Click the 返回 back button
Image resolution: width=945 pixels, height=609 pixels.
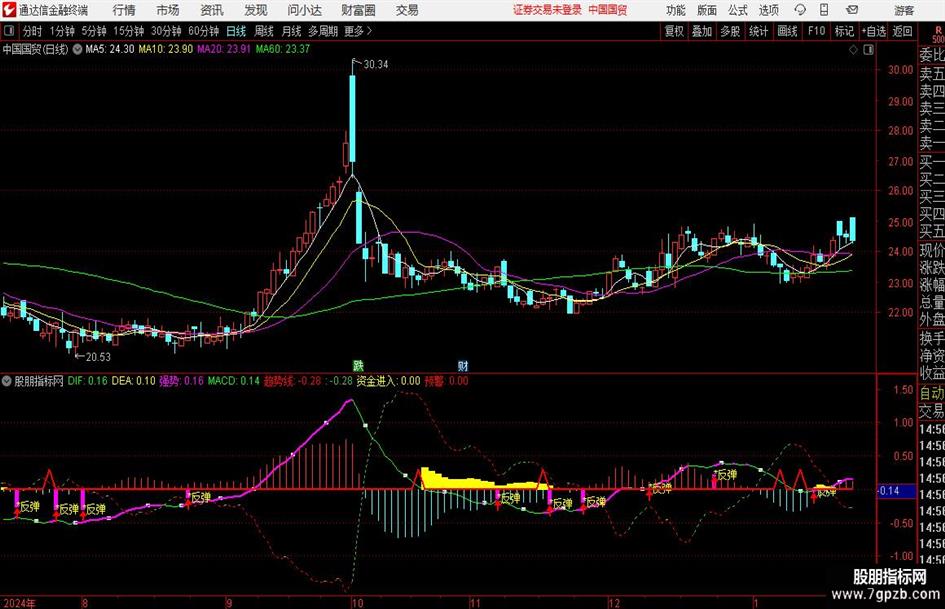(x=902, y=31)
